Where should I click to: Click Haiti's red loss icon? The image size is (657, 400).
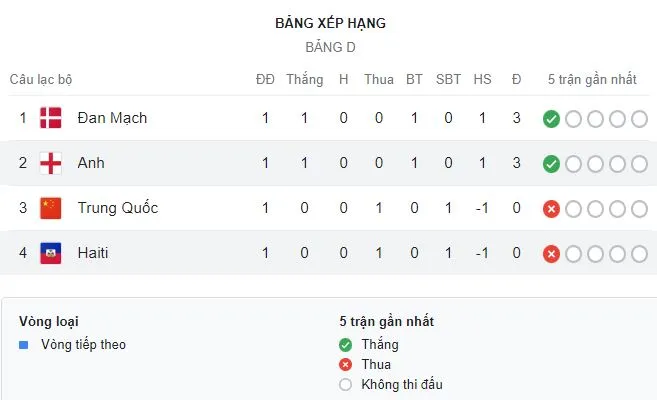[551, 254]
